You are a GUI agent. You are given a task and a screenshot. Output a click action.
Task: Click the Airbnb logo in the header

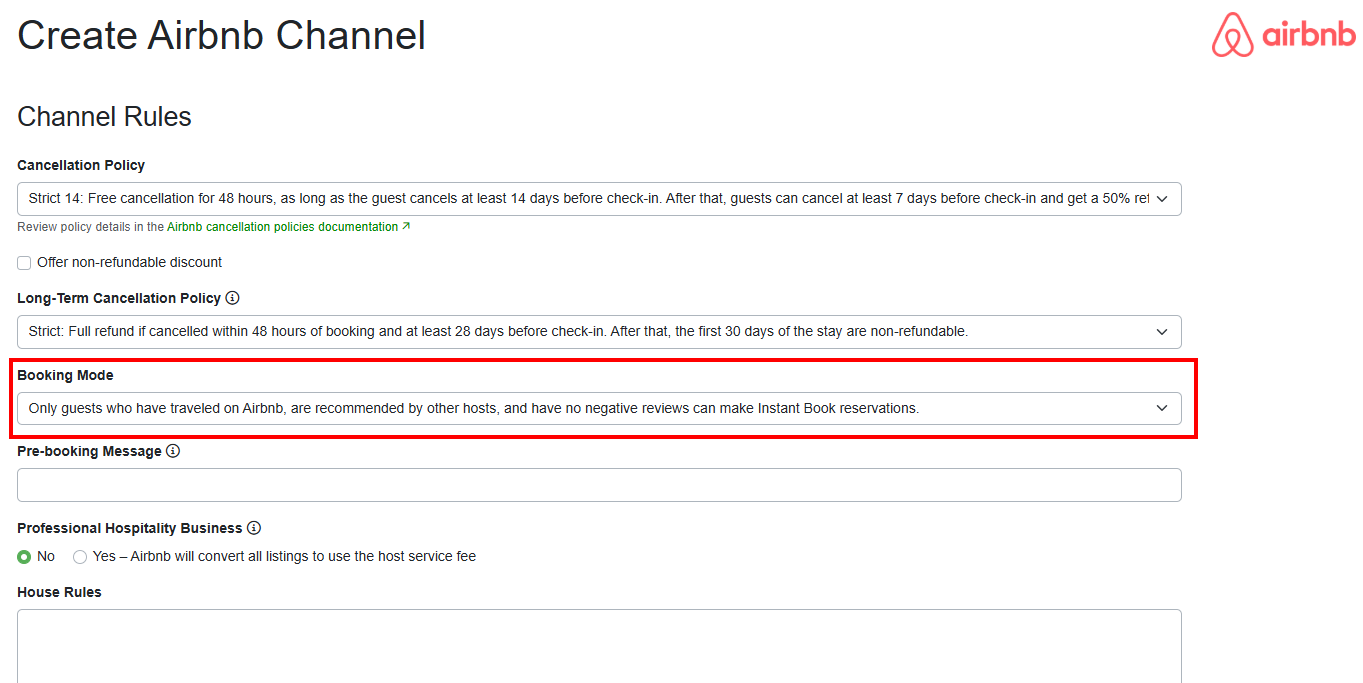[1283, 36]
